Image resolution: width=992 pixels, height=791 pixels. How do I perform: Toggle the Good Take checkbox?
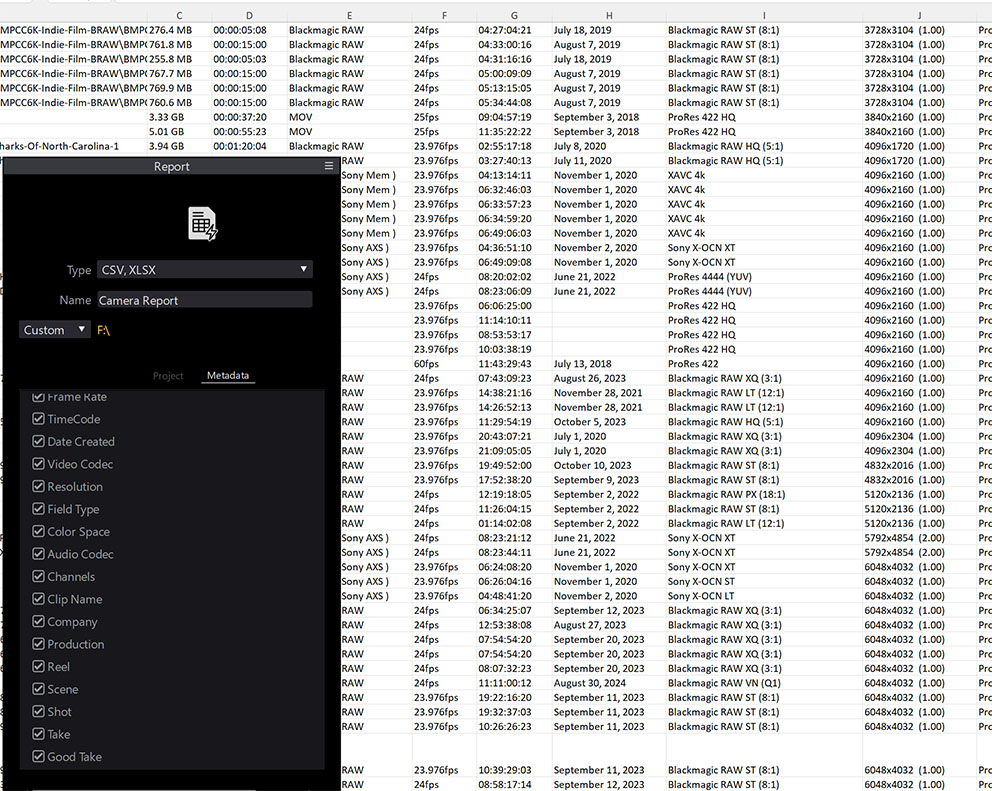click(38, 757)
